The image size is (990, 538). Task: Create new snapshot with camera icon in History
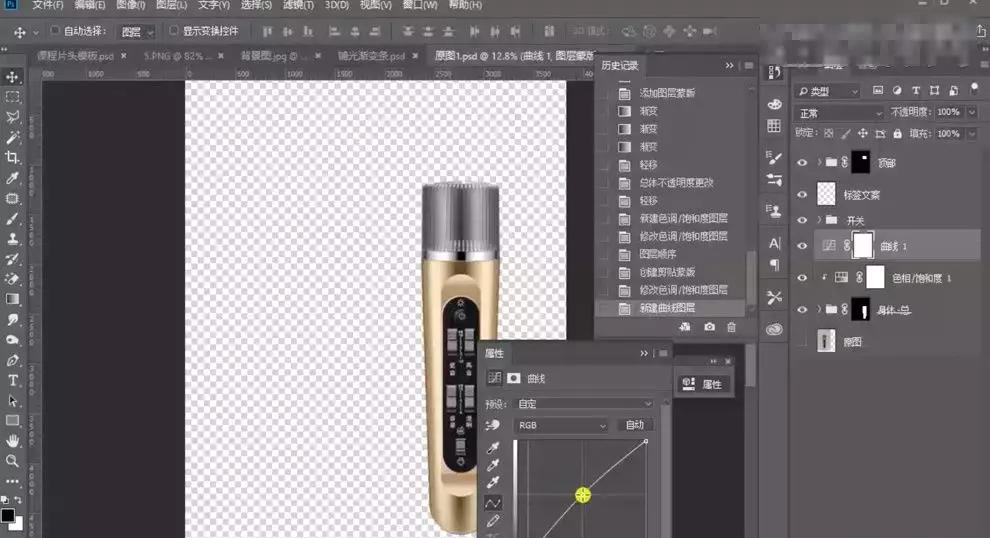tap(710, 327)
